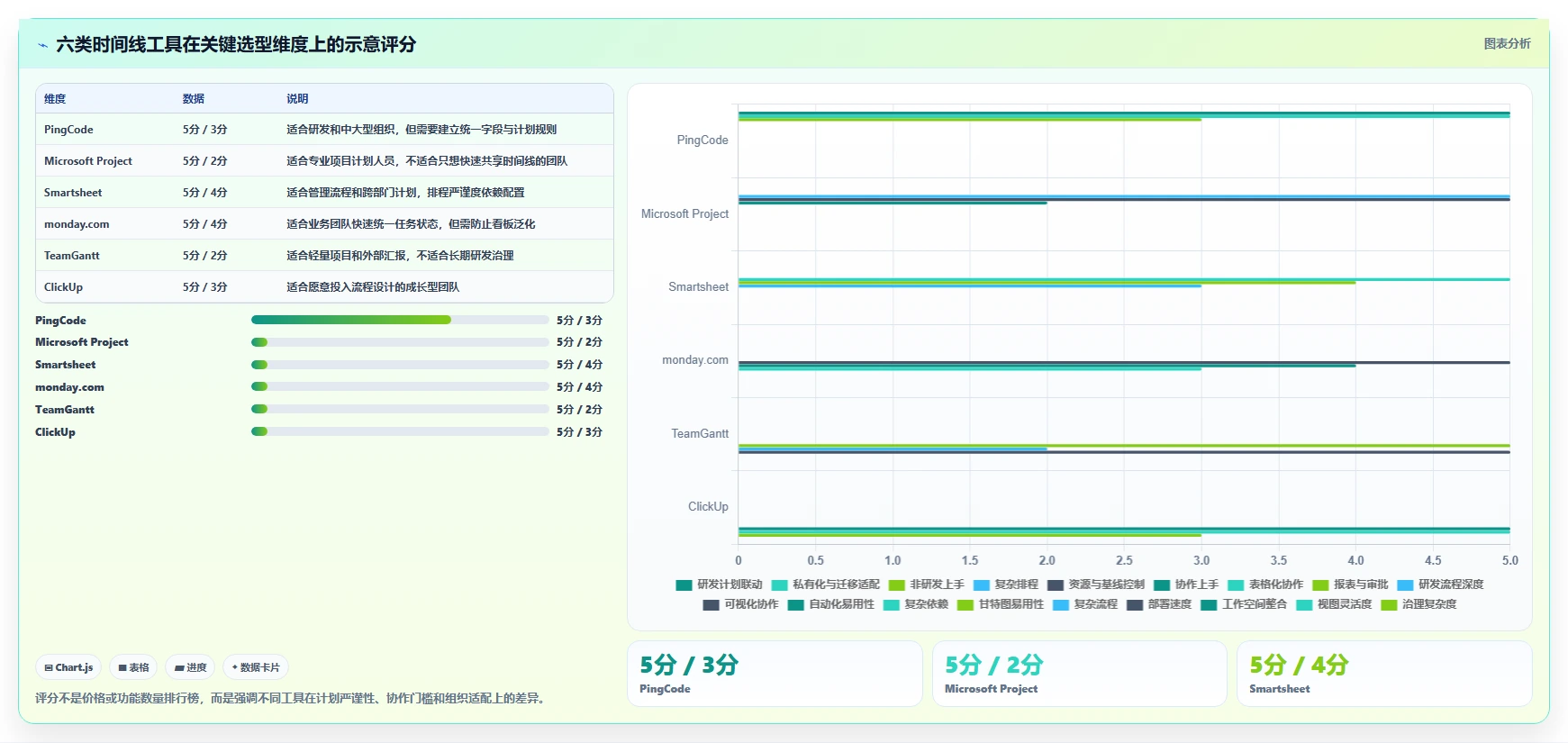The height and width of the screenshot is (743, 1568).
Task: Click description '适合轻量项目和外部汇报'
Action: click(x=400, y=256)
